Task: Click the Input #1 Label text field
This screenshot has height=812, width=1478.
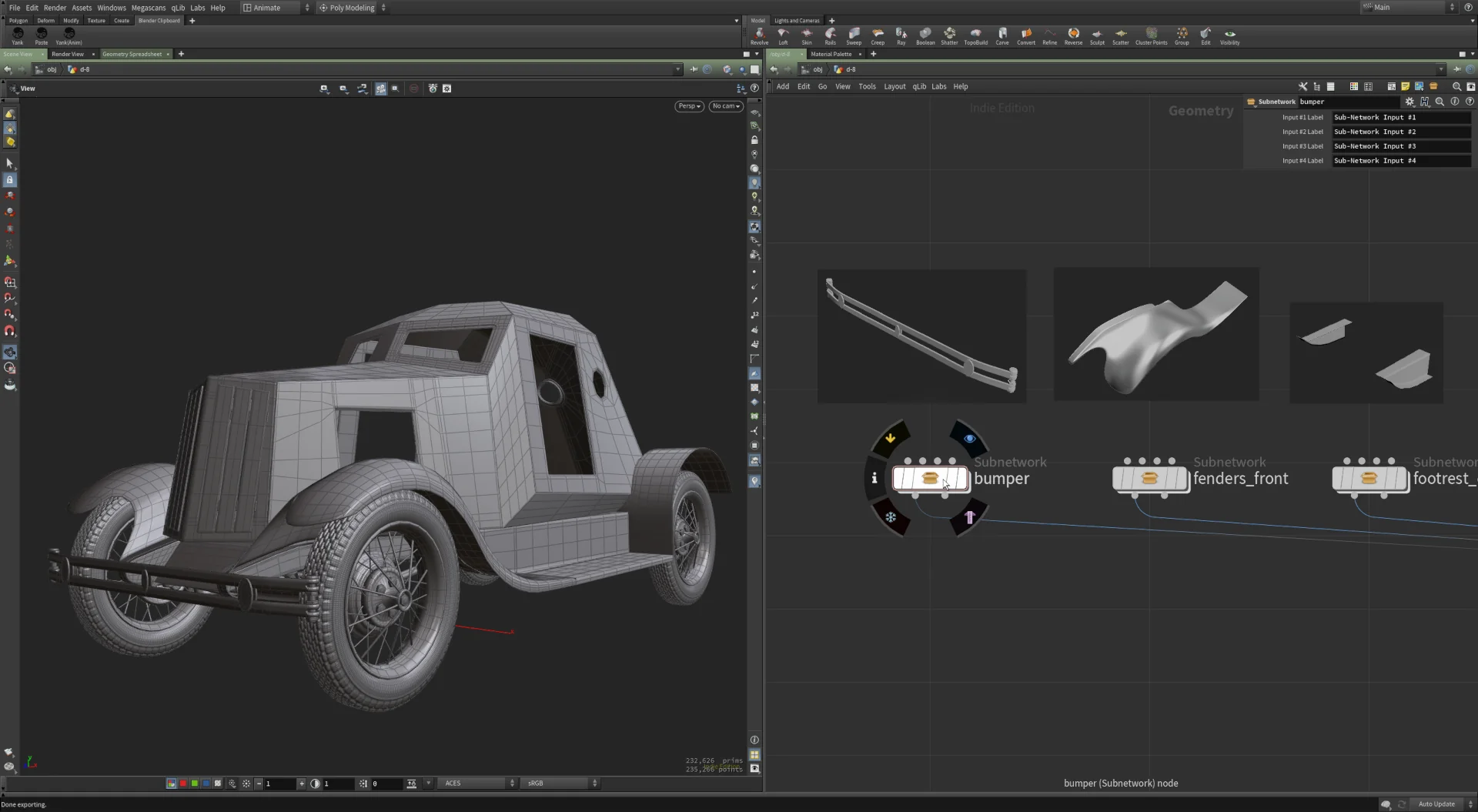Action: 1400,118
